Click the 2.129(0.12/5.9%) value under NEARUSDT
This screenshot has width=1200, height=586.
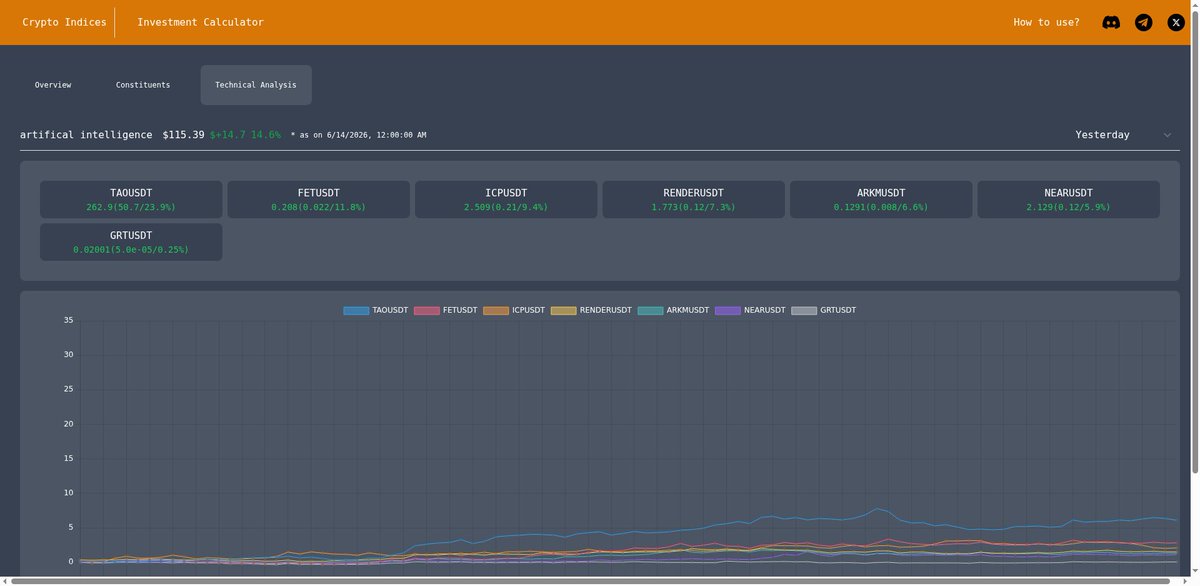[1069, 207]
